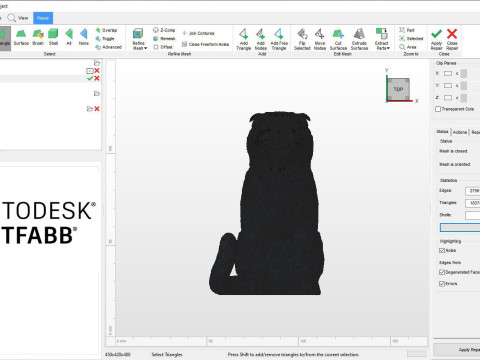Toggle the X clip plane checkbox

(448, 73)
